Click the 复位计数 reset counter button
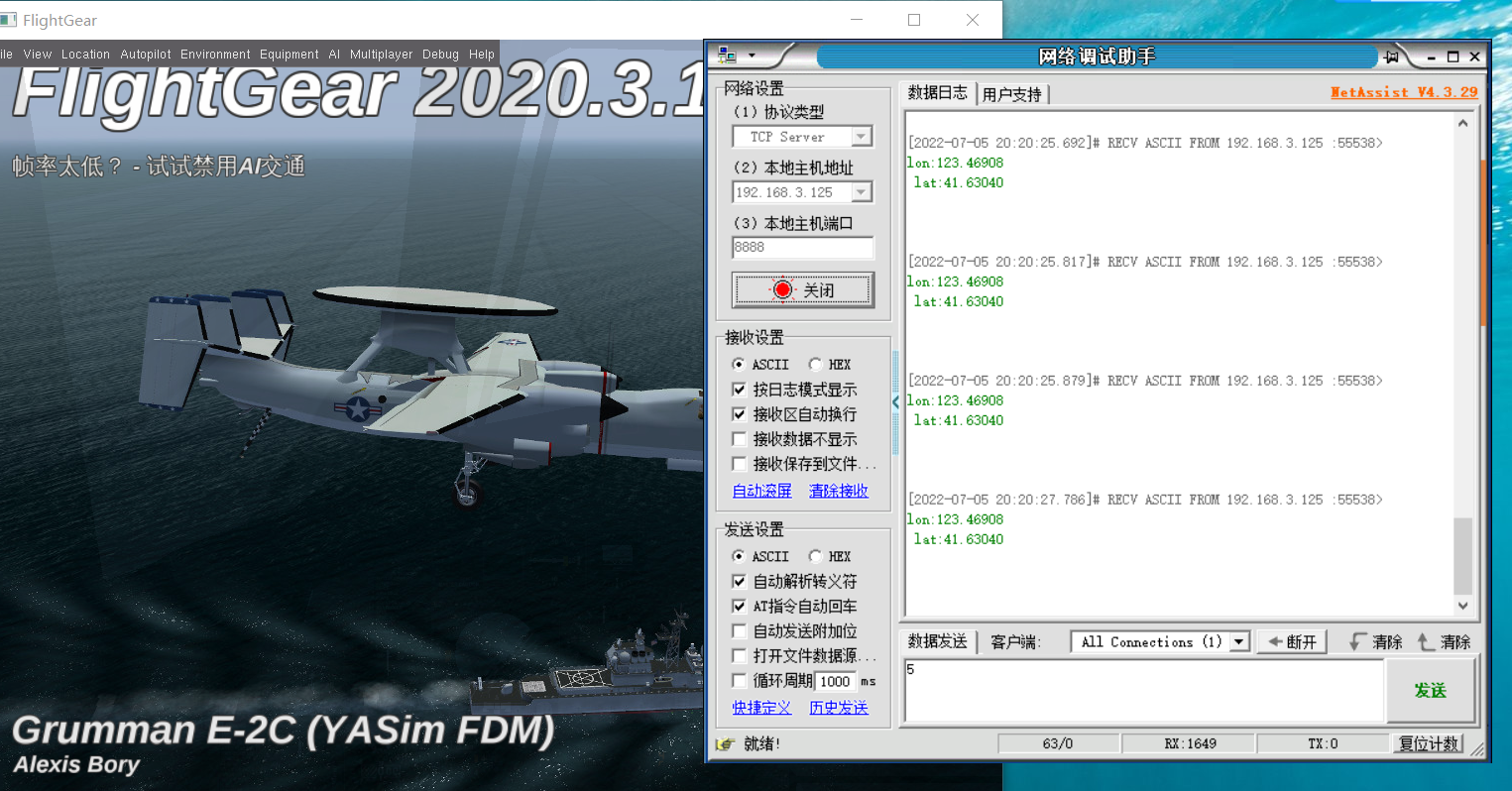1512x791 pixels. pos(1429,743)
